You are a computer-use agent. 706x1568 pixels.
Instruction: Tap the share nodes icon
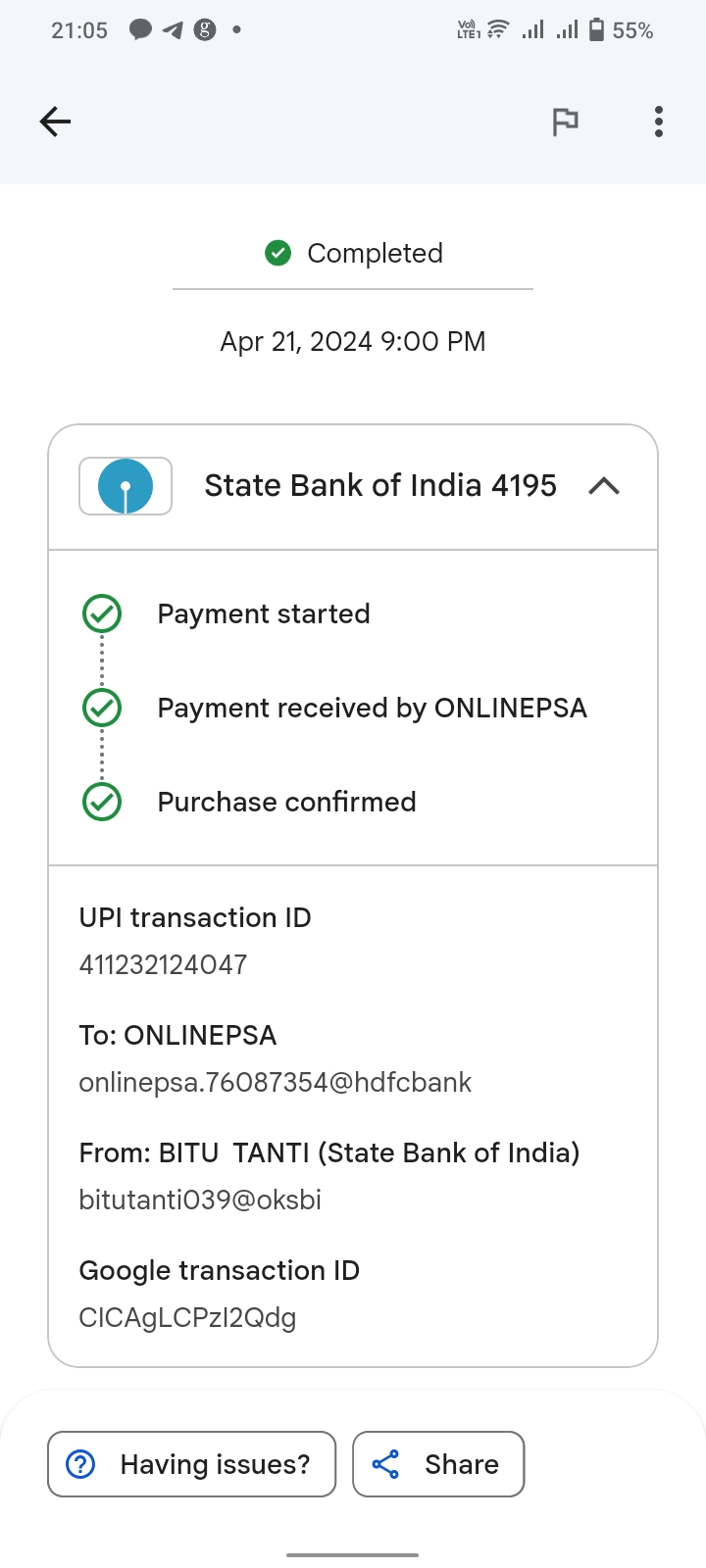click(385, 1464)
